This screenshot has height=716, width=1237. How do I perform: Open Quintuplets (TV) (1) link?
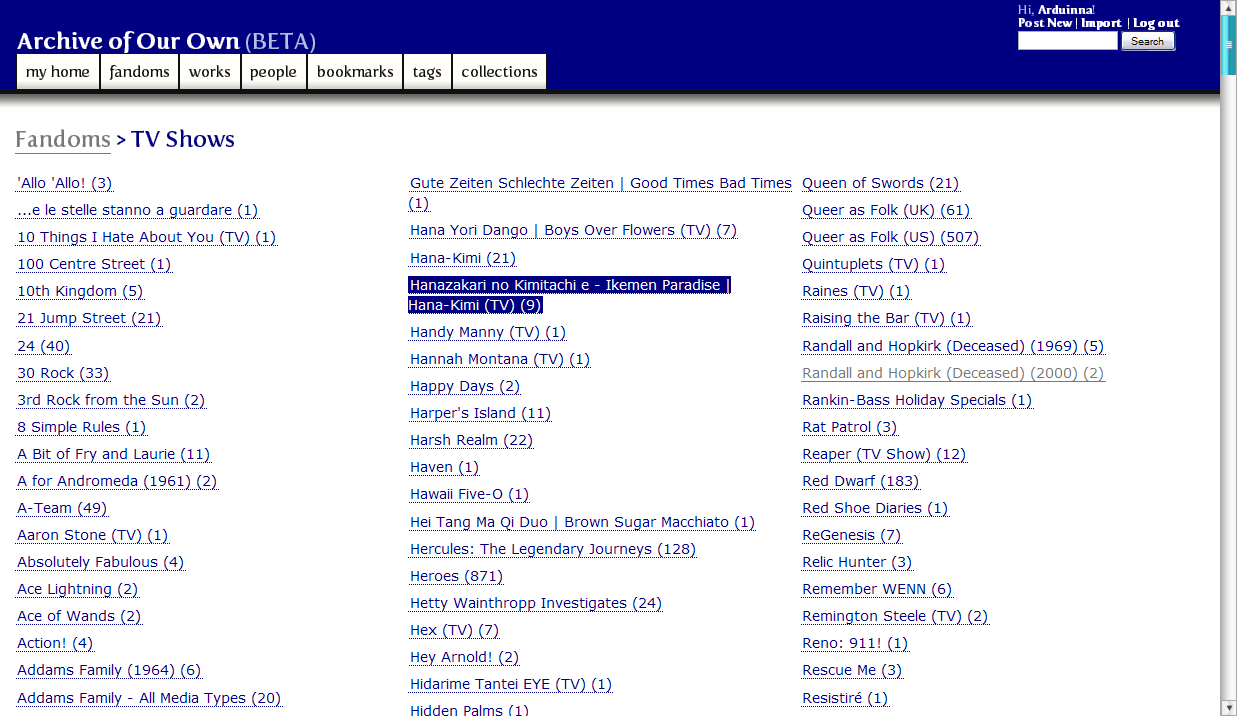pos(874,264)
